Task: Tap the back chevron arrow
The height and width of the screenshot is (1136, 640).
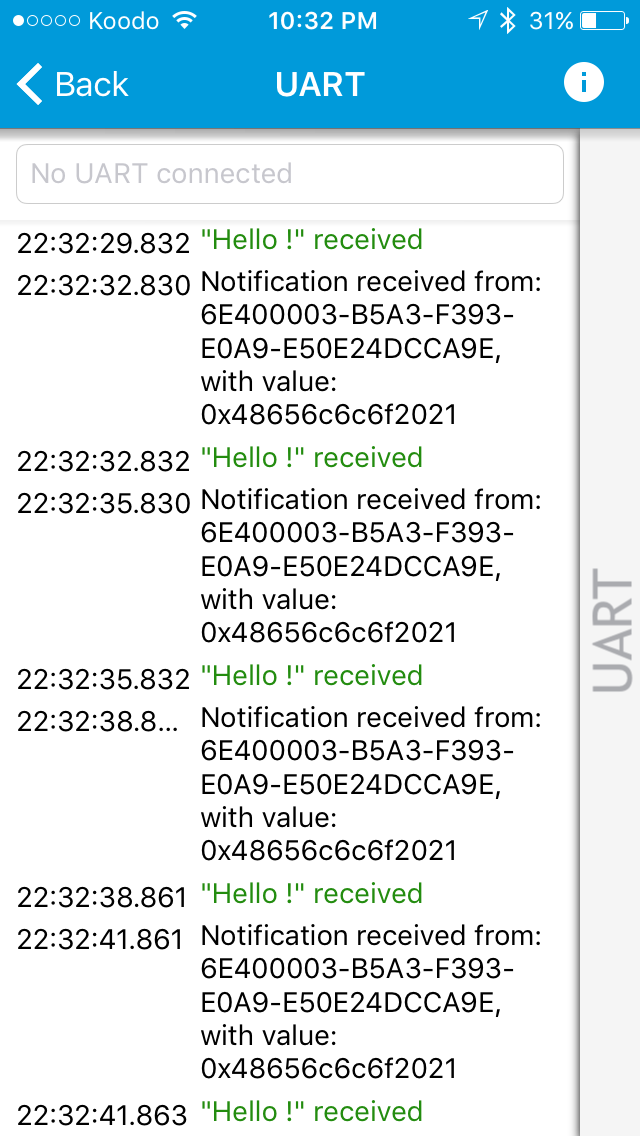Action: [x=30, y=84]
